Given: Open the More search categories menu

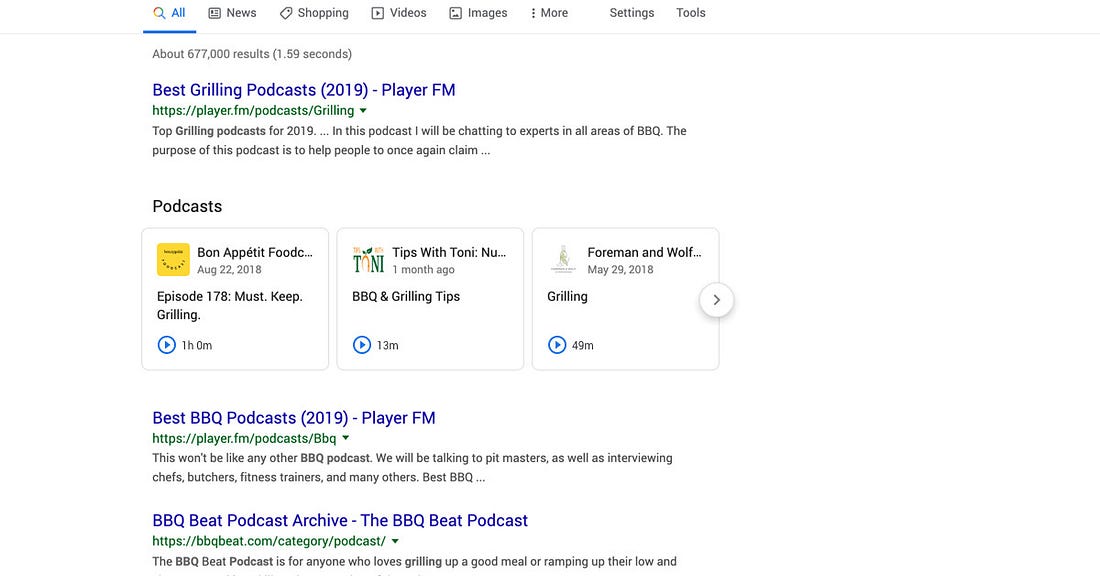Looking at the screenshot, I should click(549, 13).
